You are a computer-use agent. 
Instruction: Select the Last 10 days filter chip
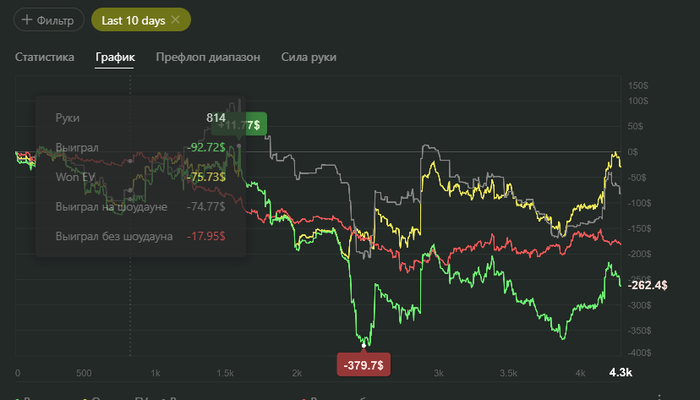pos(133,20)
